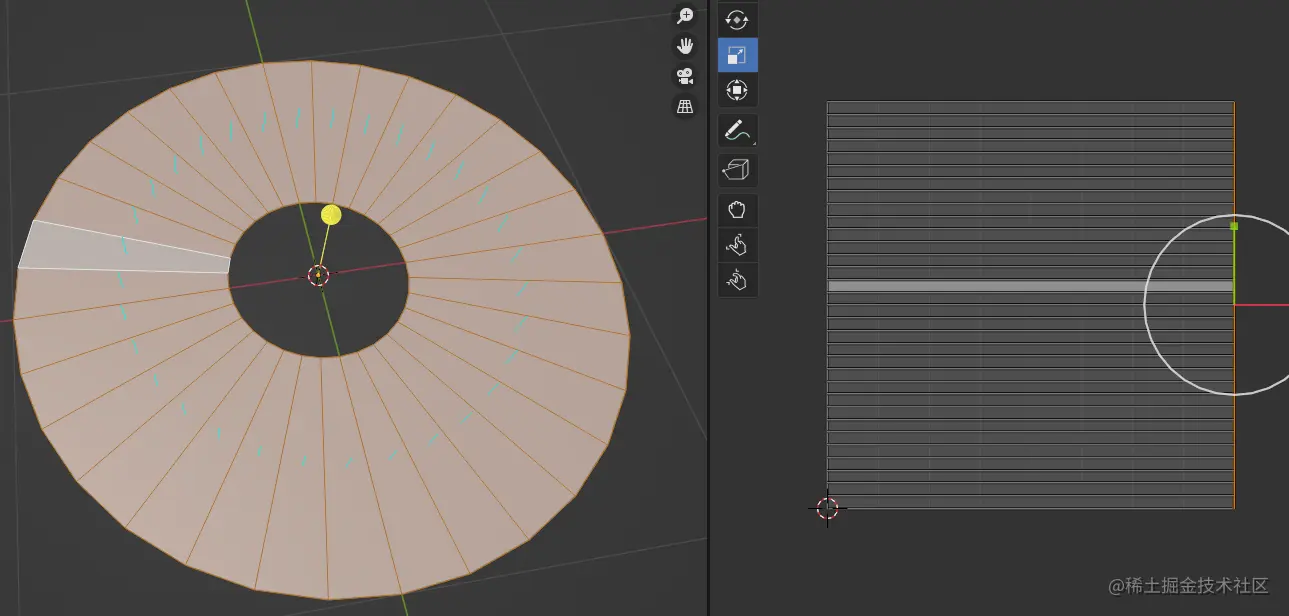Click the yellow spin gizmo handle
Image resolution: width=1289 pixels, height=616 pixels.
(331, 215)
